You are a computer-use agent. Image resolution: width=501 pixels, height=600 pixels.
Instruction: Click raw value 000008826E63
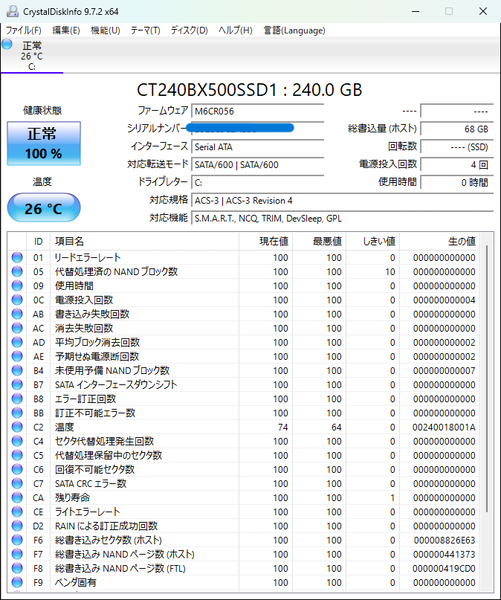tap(444, 540)
